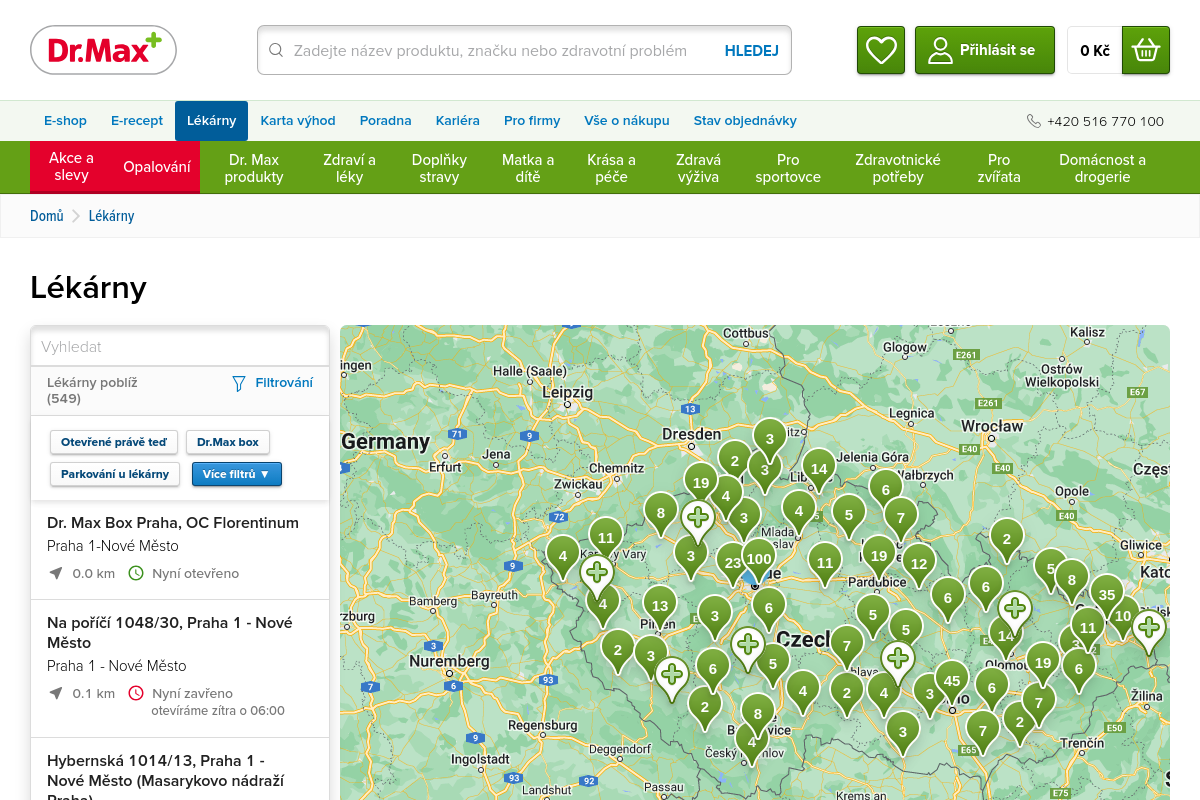Open the shopping basket icon

click(1145, 50)
